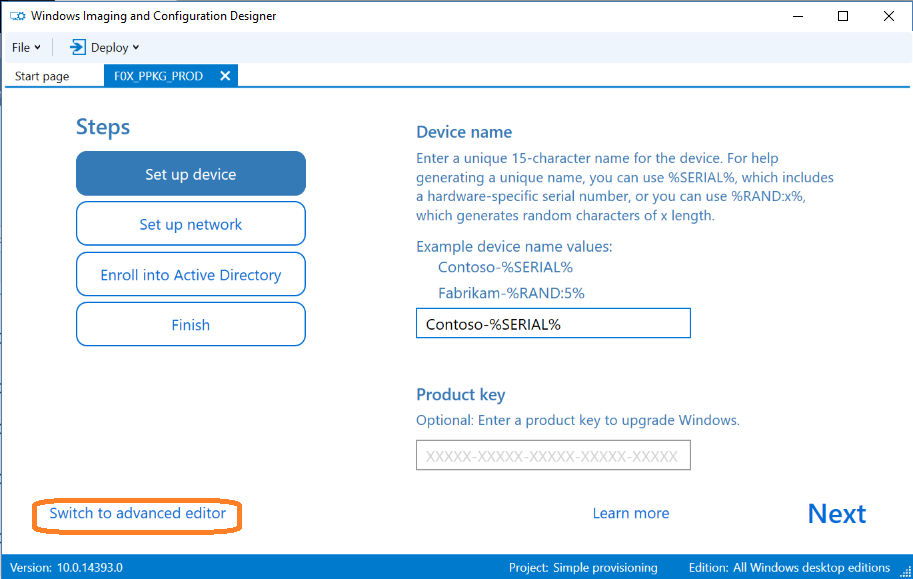
Task: Open the File menu
Action: pos(26,47)
